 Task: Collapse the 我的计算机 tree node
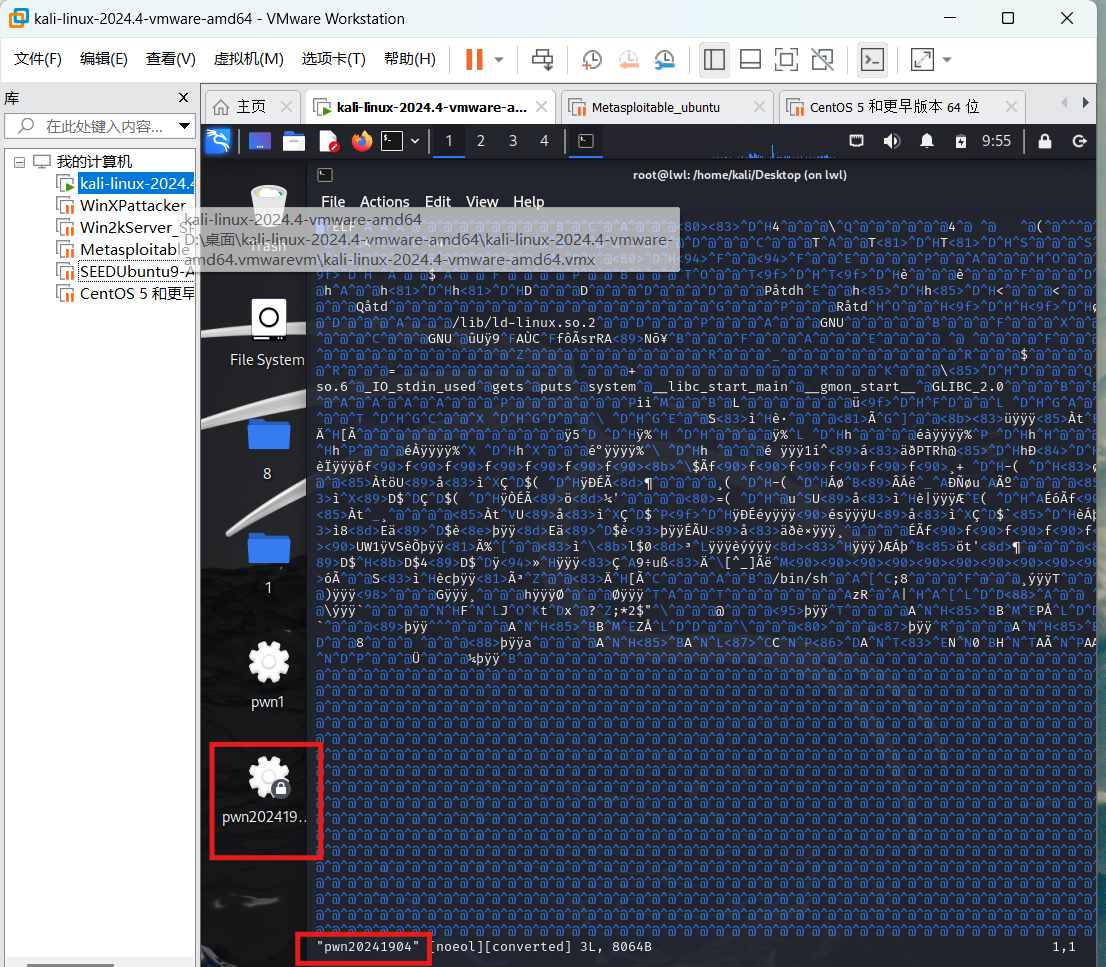(20, 162)
